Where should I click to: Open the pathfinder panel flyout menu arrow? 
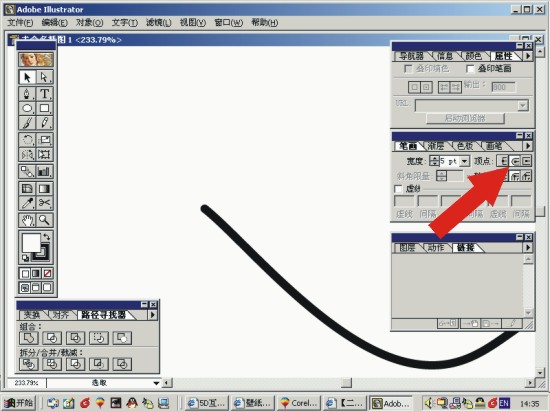click(x=153, y=315)
